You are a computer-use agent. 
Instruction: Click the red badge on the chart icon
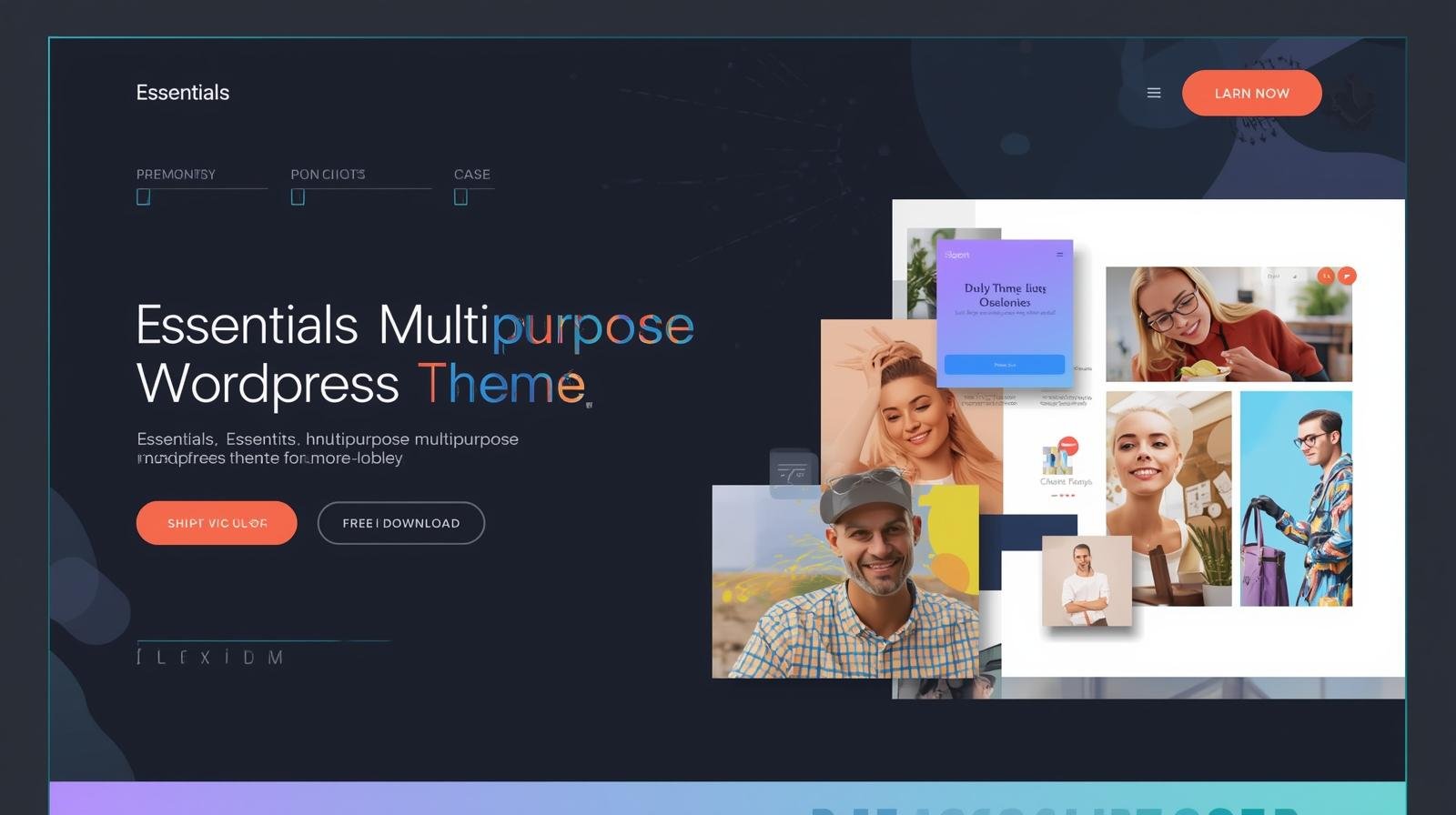pyautogui.click(x=1068, y=446)
